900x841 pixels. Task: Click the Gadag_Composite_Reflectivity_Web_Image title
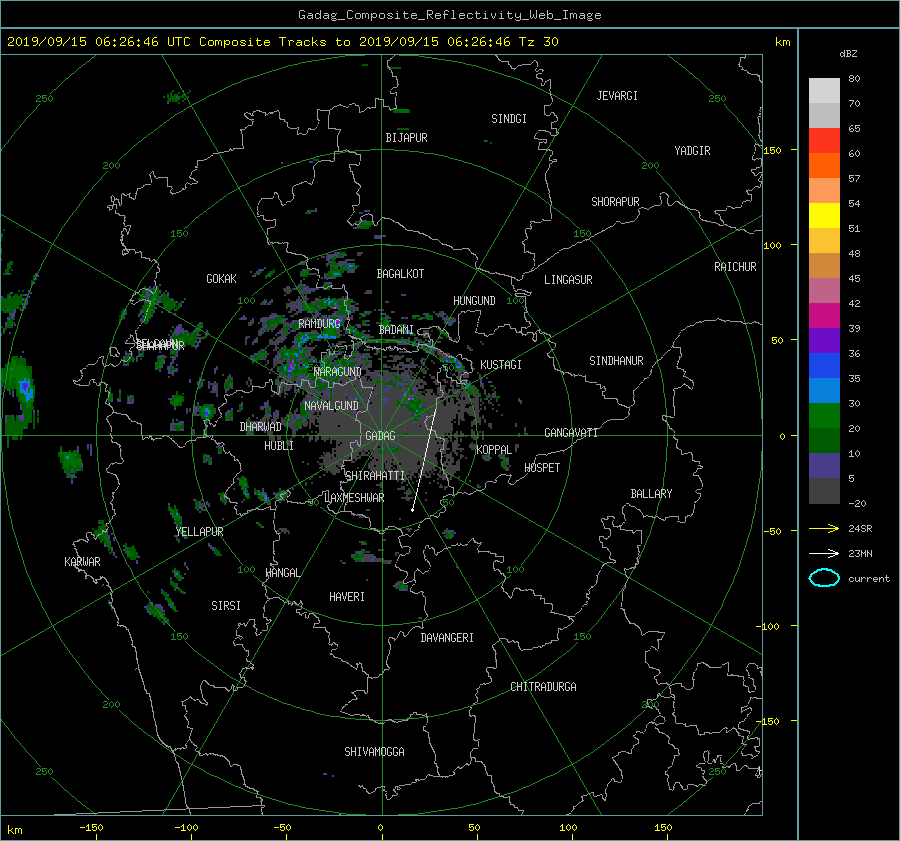pyautogui.click(x=449, y=15)
